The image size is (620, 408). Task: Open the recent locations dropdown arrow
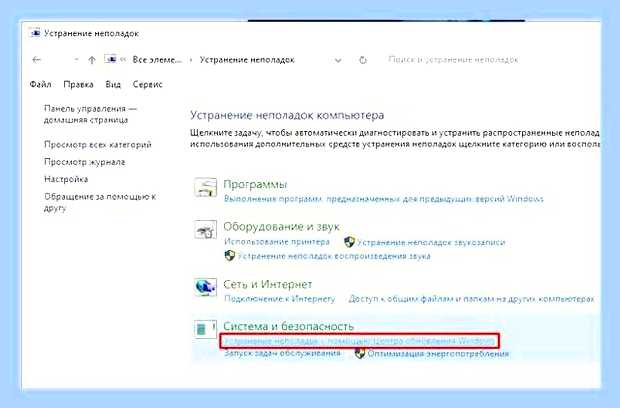tap(76, 60)
